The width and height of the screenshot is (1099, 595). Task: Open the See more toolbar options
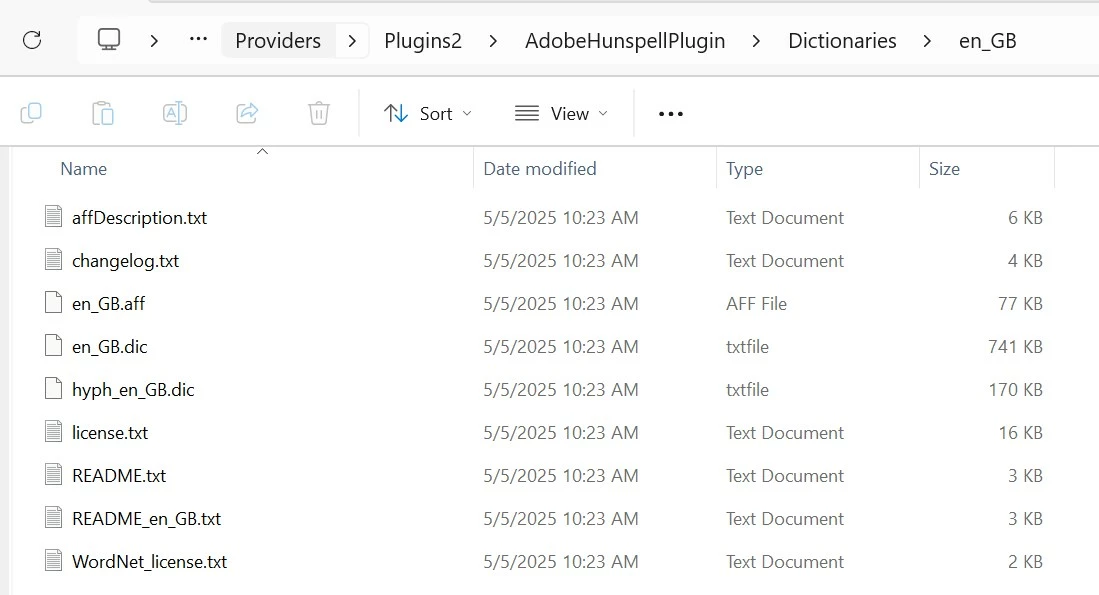point(671,114)
